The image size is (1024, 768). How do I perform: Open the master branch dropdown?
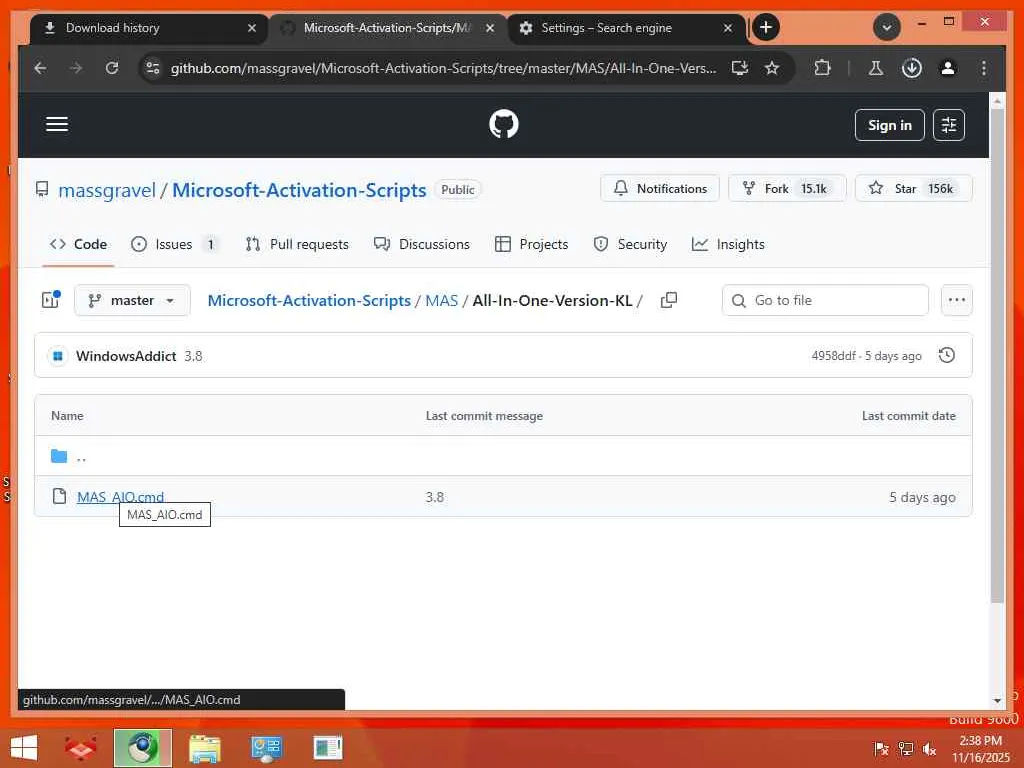(x=133, y=300)
